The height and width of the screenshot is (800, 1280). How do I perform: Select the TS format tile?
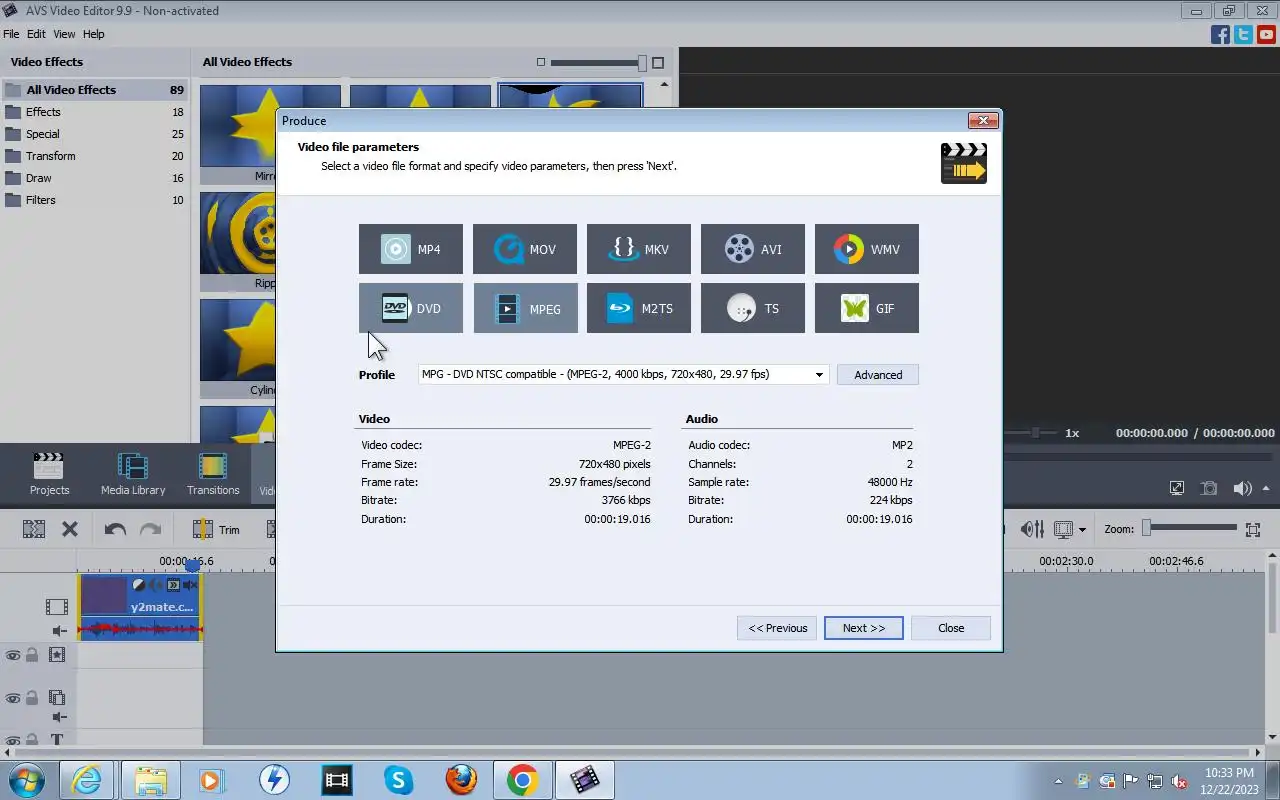[x=753, y=308]
